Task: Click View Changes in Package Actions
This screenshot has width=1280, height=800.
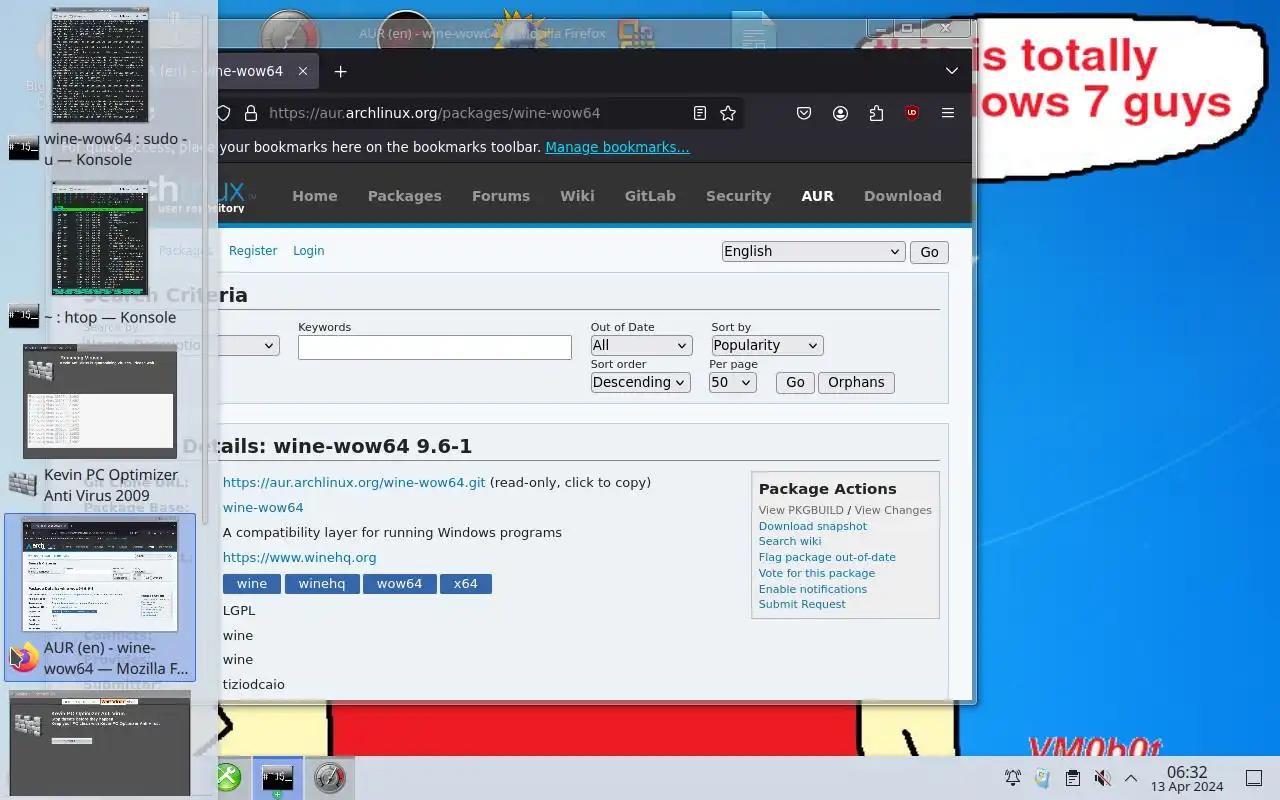Action: [893, 510]
